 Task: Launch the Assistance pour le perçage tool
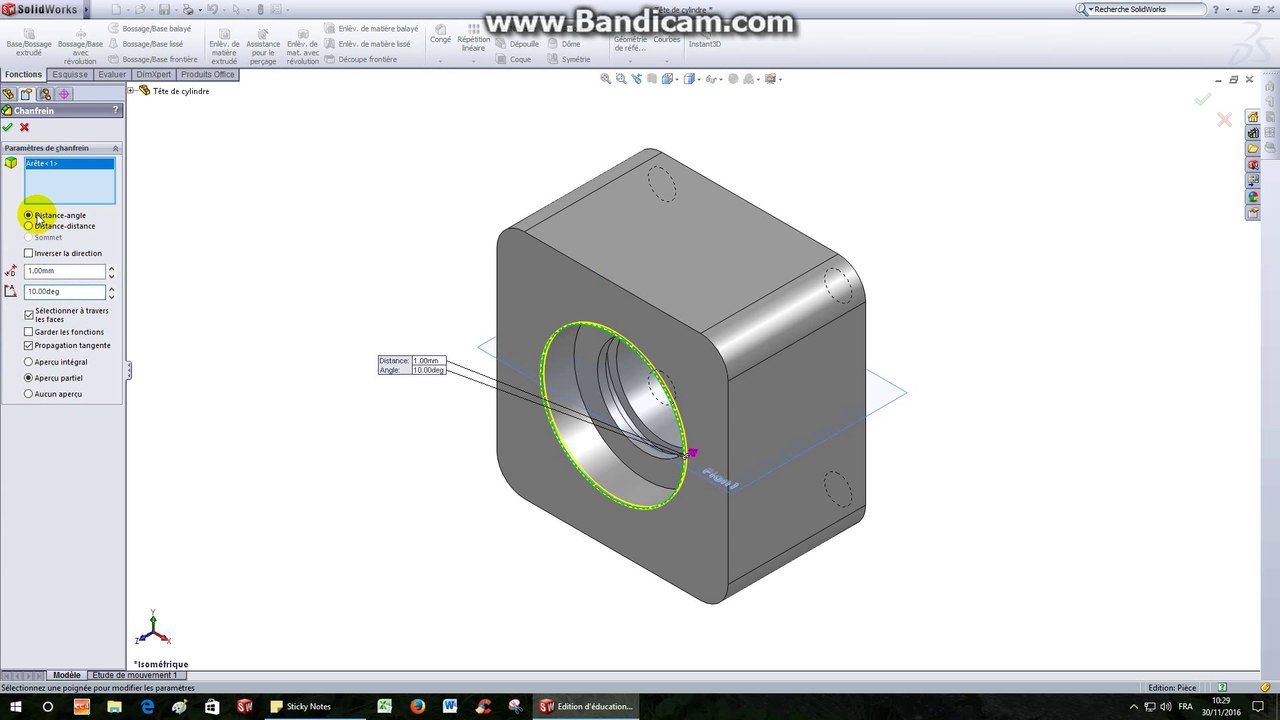(x=263, y=46)
